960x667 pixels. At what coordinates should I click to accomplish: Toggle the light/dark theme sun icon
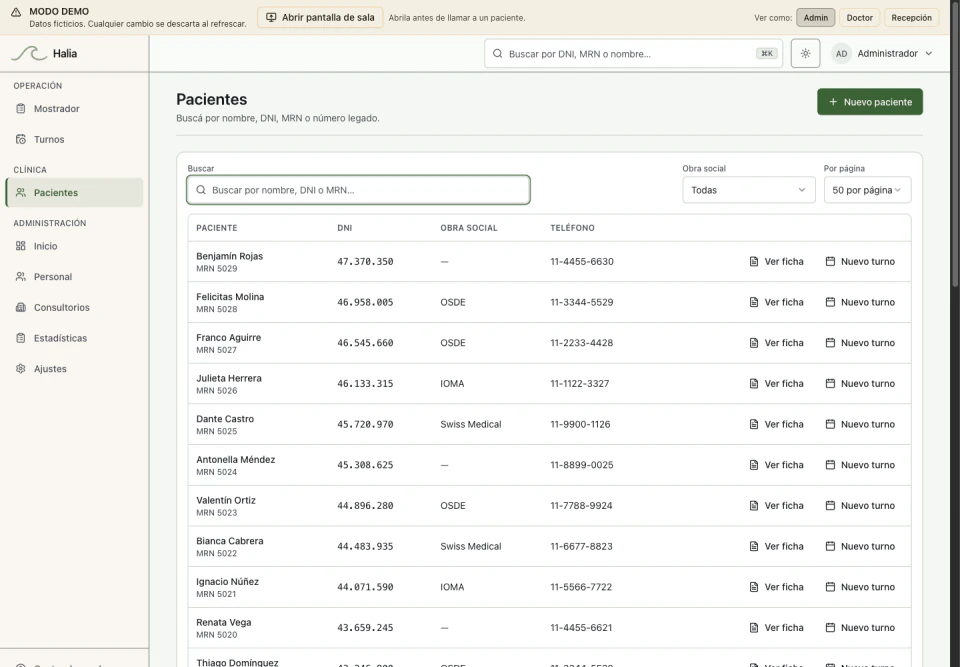[x=805, y=53]
